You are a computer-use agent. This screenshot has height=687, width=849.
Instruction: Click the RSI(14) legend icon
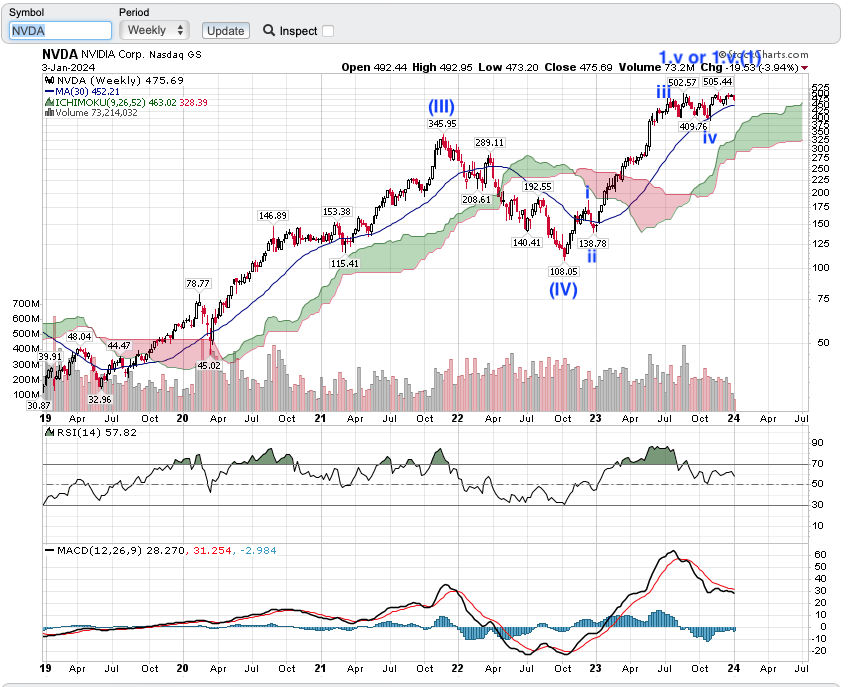click(49, 432)
